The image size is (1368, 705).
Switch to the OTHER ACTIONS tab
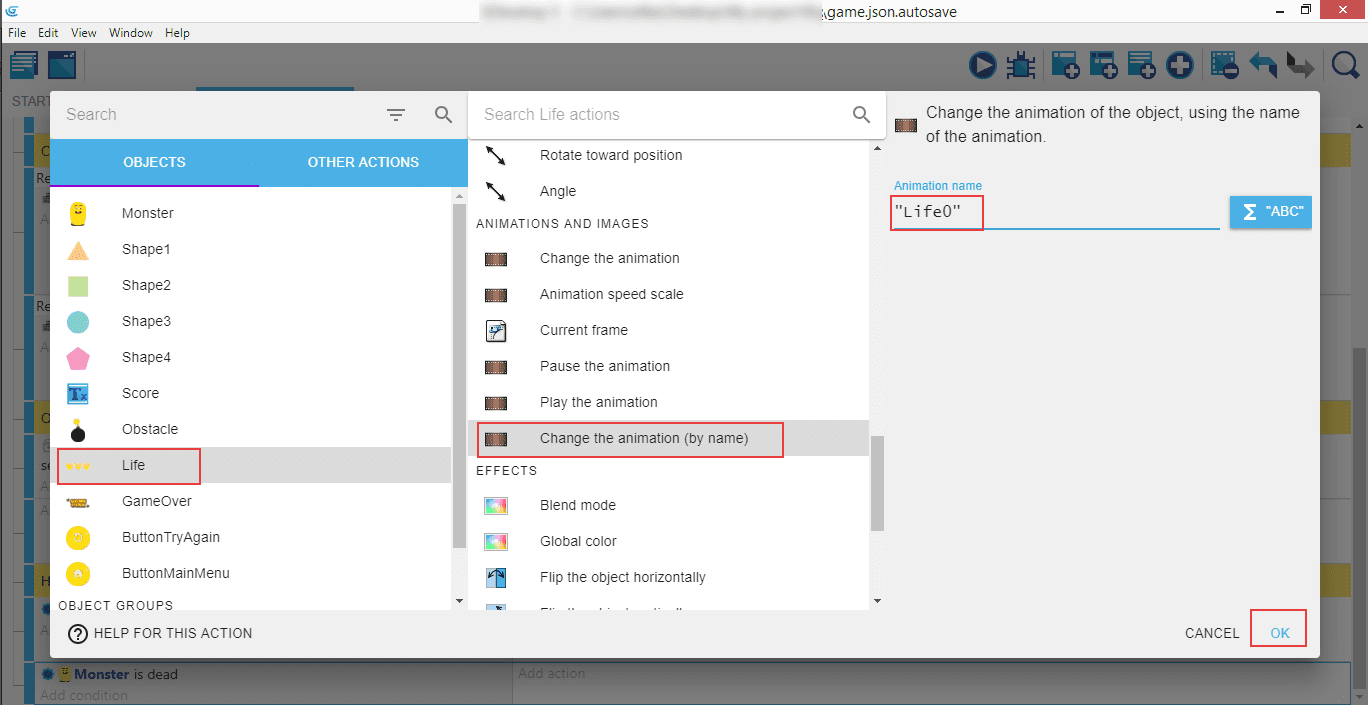[x=363, y=162]
